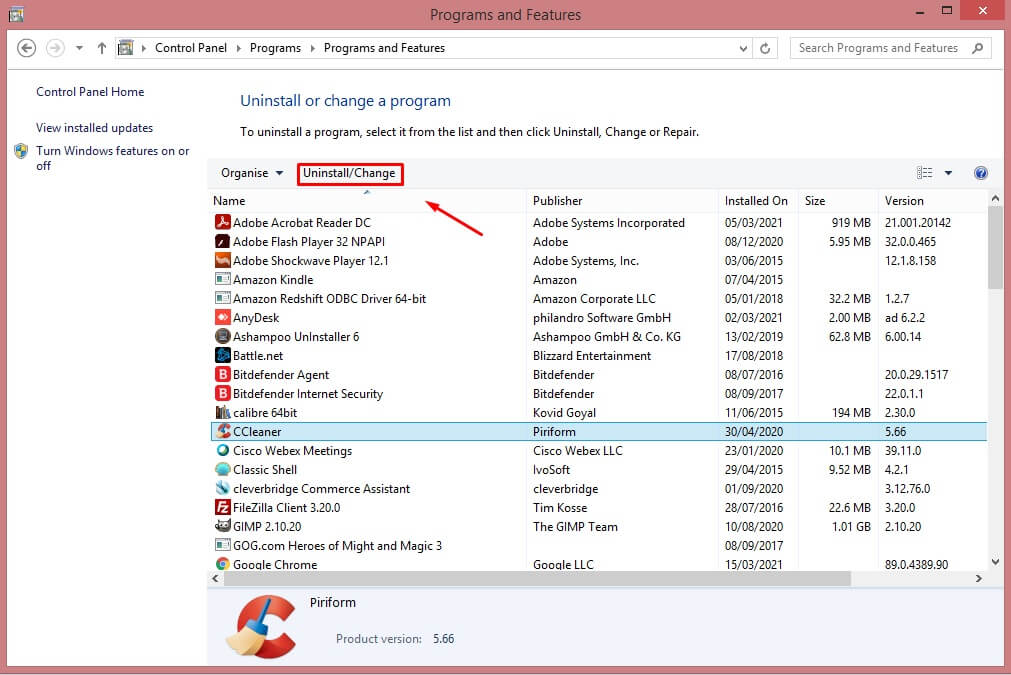Click the cleverbridge Commerce Assistant icon

pyautogui.click(x=222, y=489)
